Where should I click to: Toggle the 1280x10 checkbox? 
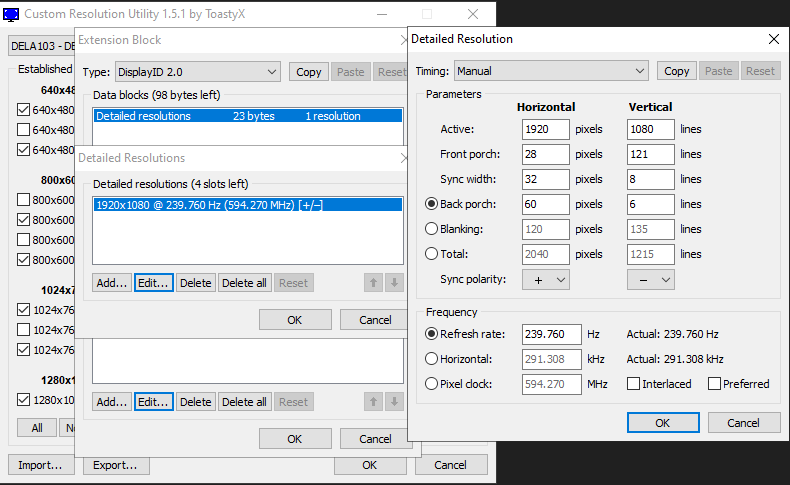point(23,400)
